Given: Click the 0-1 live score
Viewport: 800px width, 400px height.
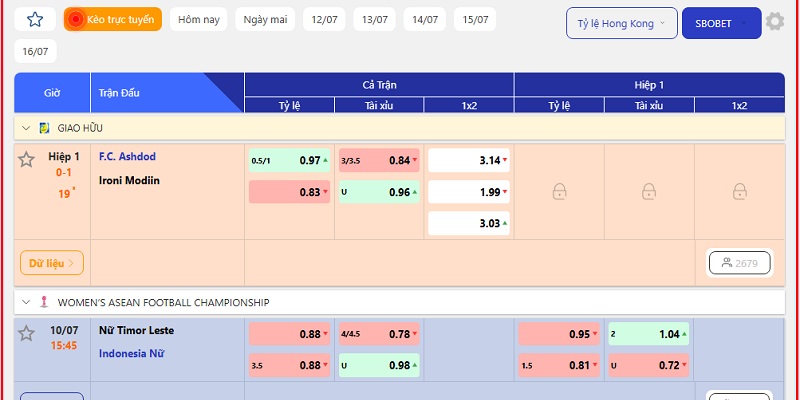Looking at the screenshot, I should pos(64,173).
